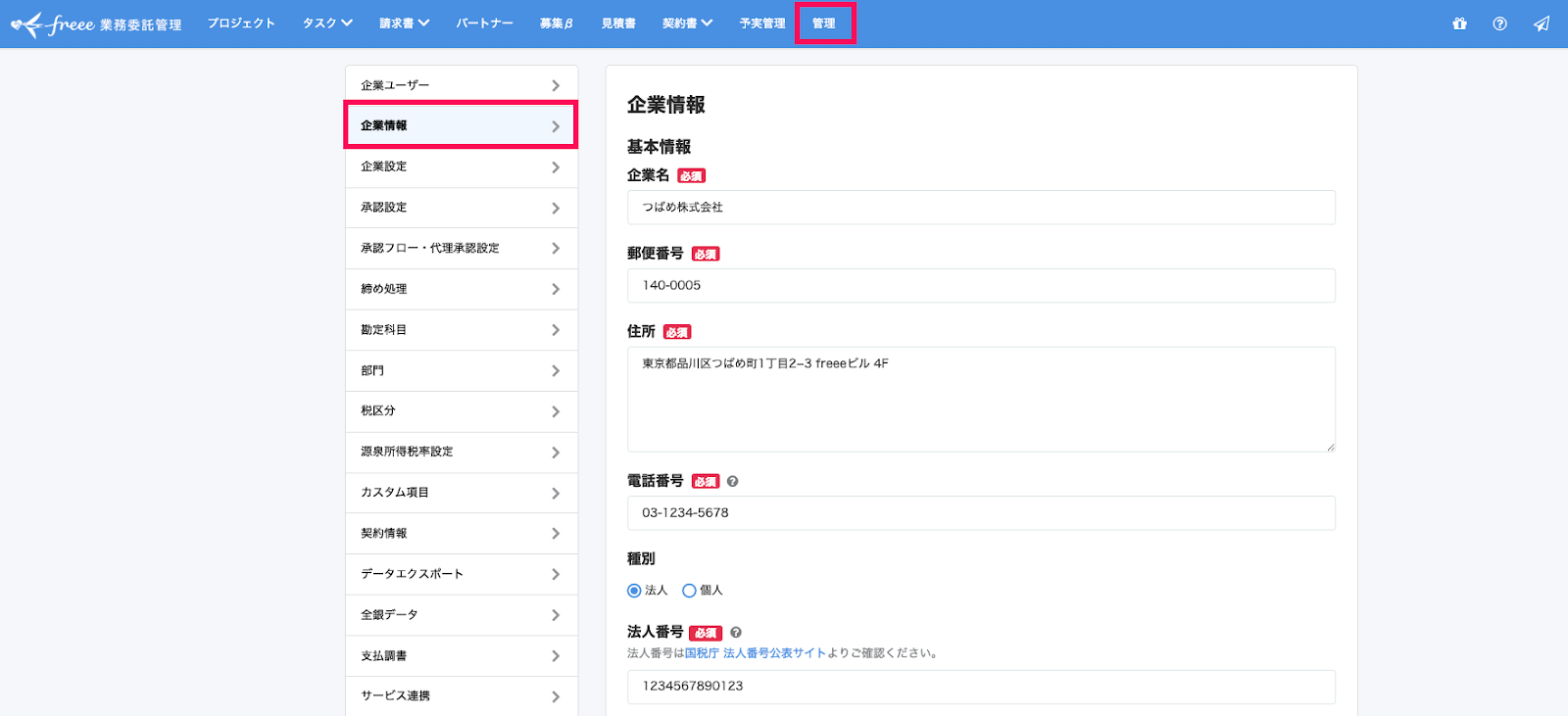The image size is (1568, 716).
Task: Open the 請求書 dropdown menu
Action: 405,24
